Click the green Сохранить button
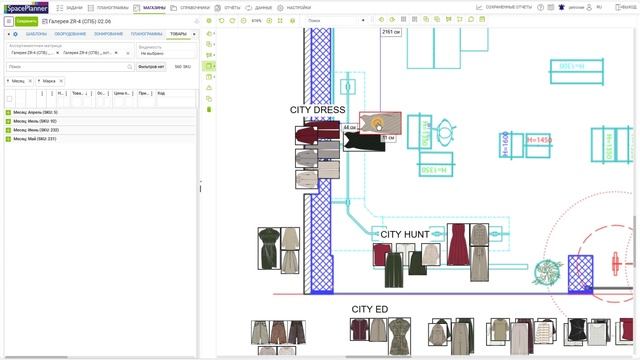This screenshot has height=360, width=640. click(x=27, y=21)
